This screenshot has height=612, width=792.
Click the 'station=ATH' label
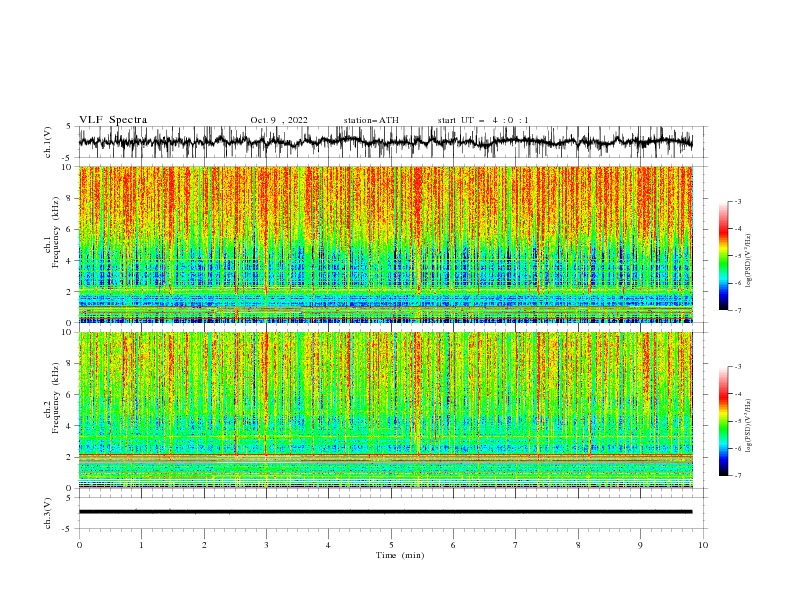tap(371, 120)
